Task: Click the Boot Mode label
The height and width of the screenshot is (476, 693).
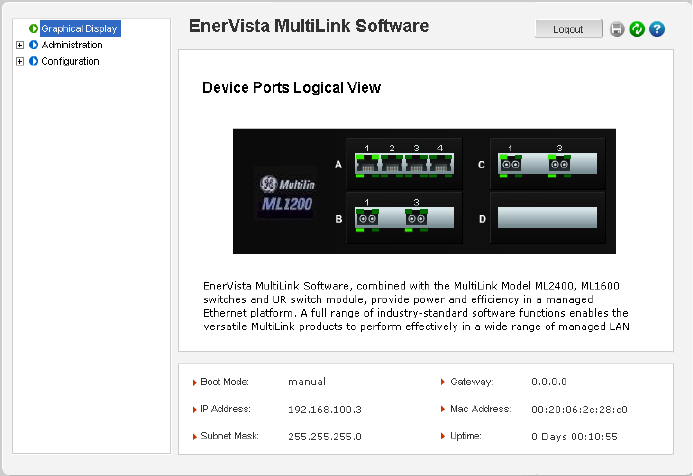Action: [x=225, y=381]
